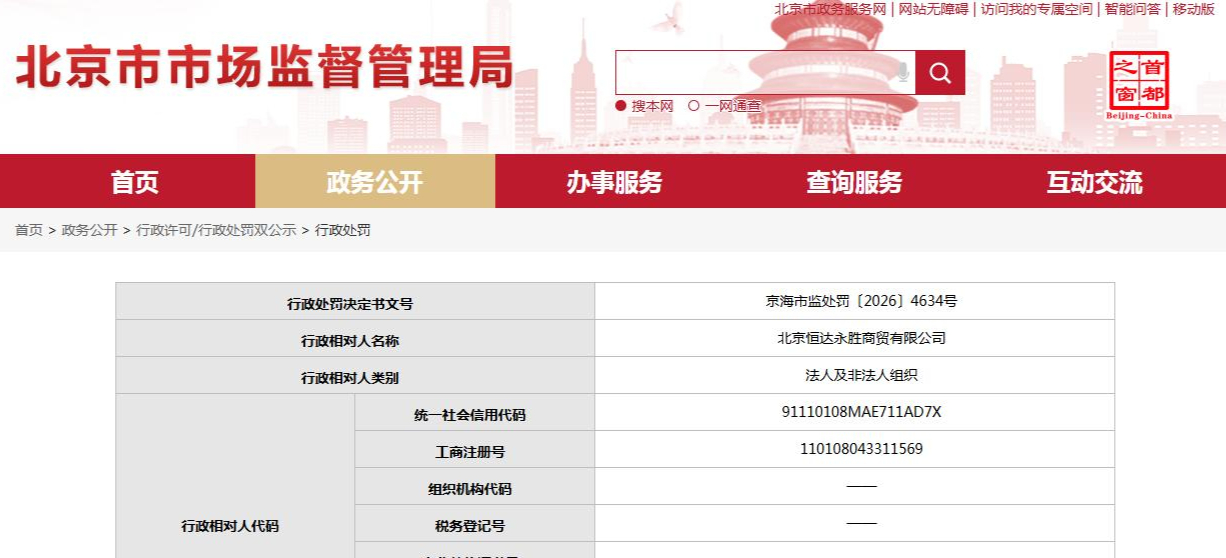Click the 北京市市场监督管理局 site title
This screenshot has height=558, width=1226.
click(x=264, y=67)
